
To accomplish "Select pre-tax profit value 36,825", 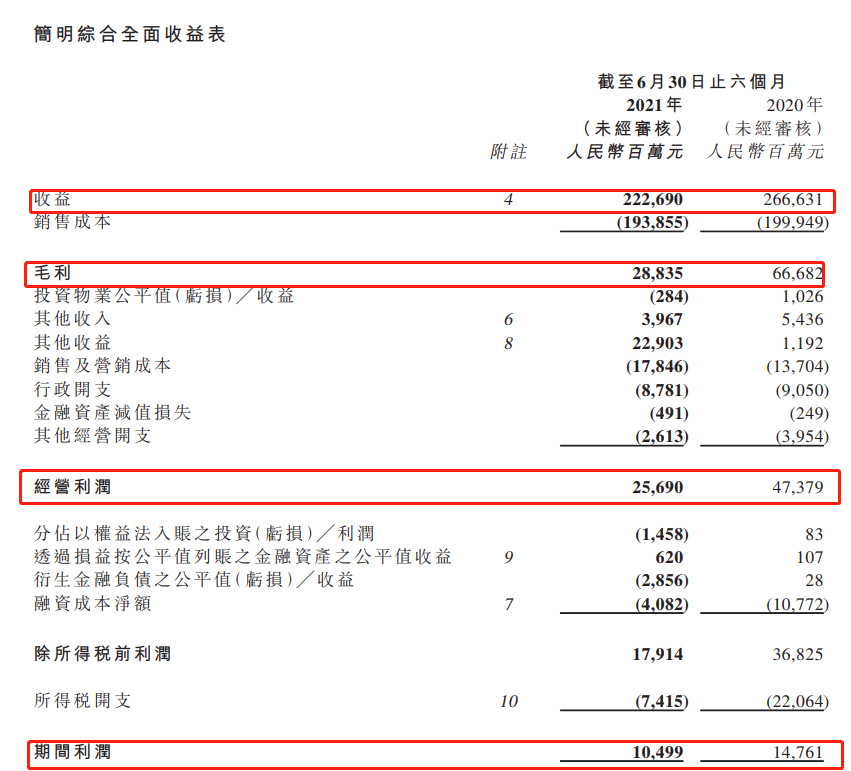I will click(798, 654).
